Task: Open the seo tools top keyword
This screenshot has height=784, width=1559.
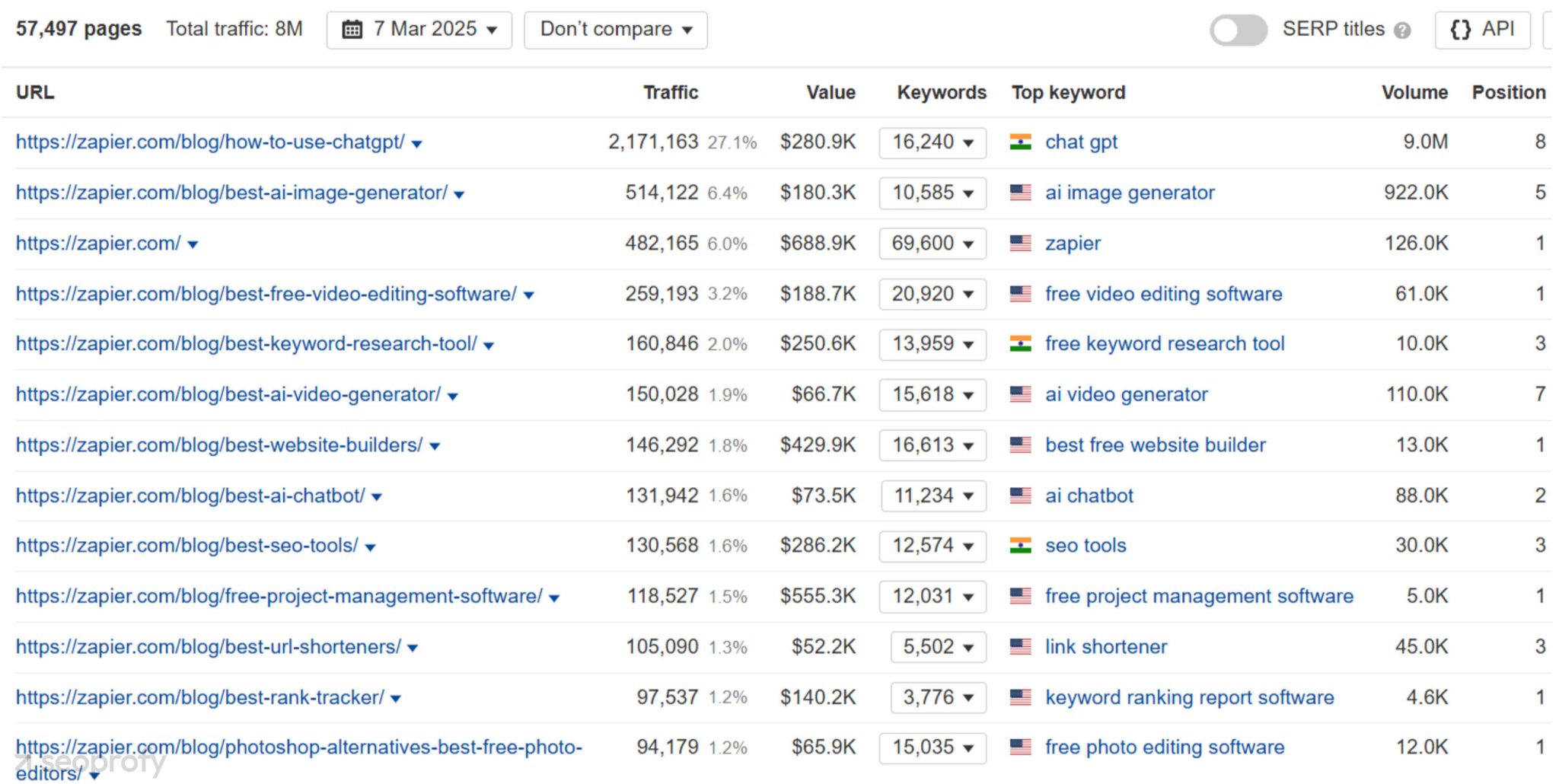Action: [1086, 546]
